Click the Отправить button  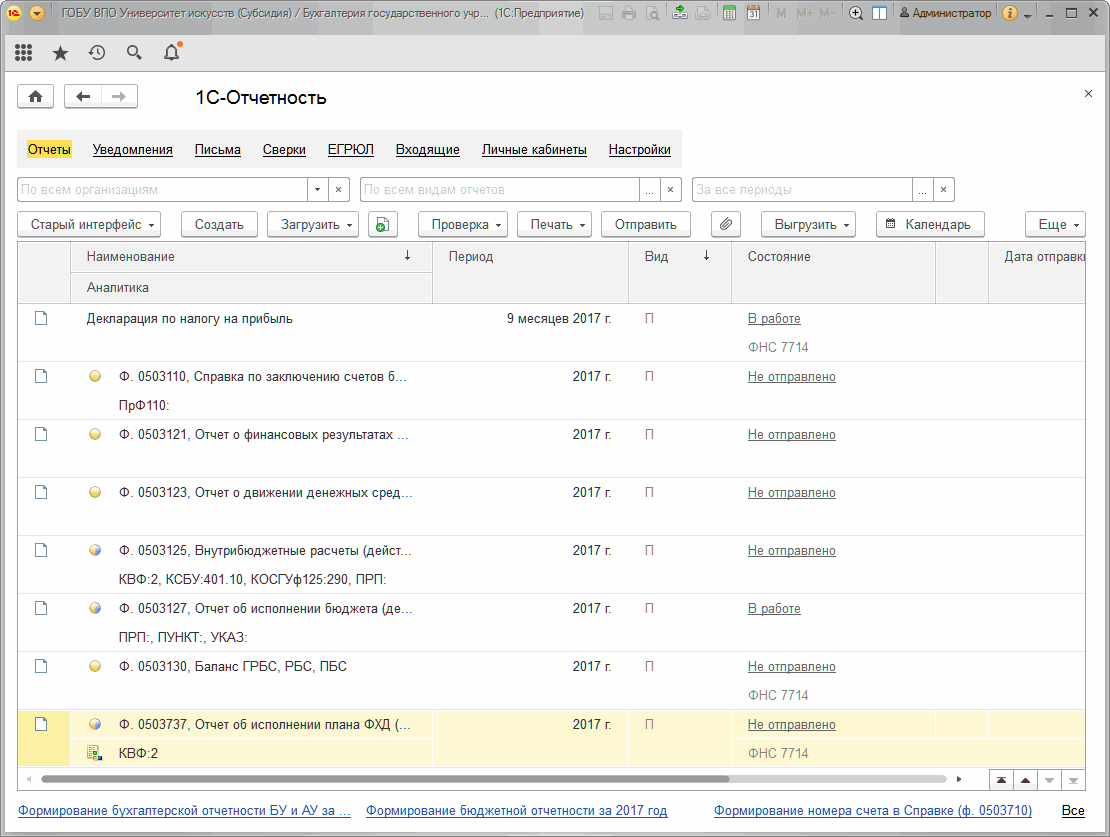tap(646, 224)
